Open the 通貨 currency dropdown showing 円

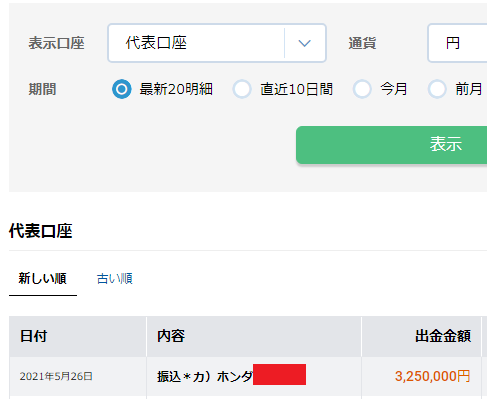coord(457,43)
